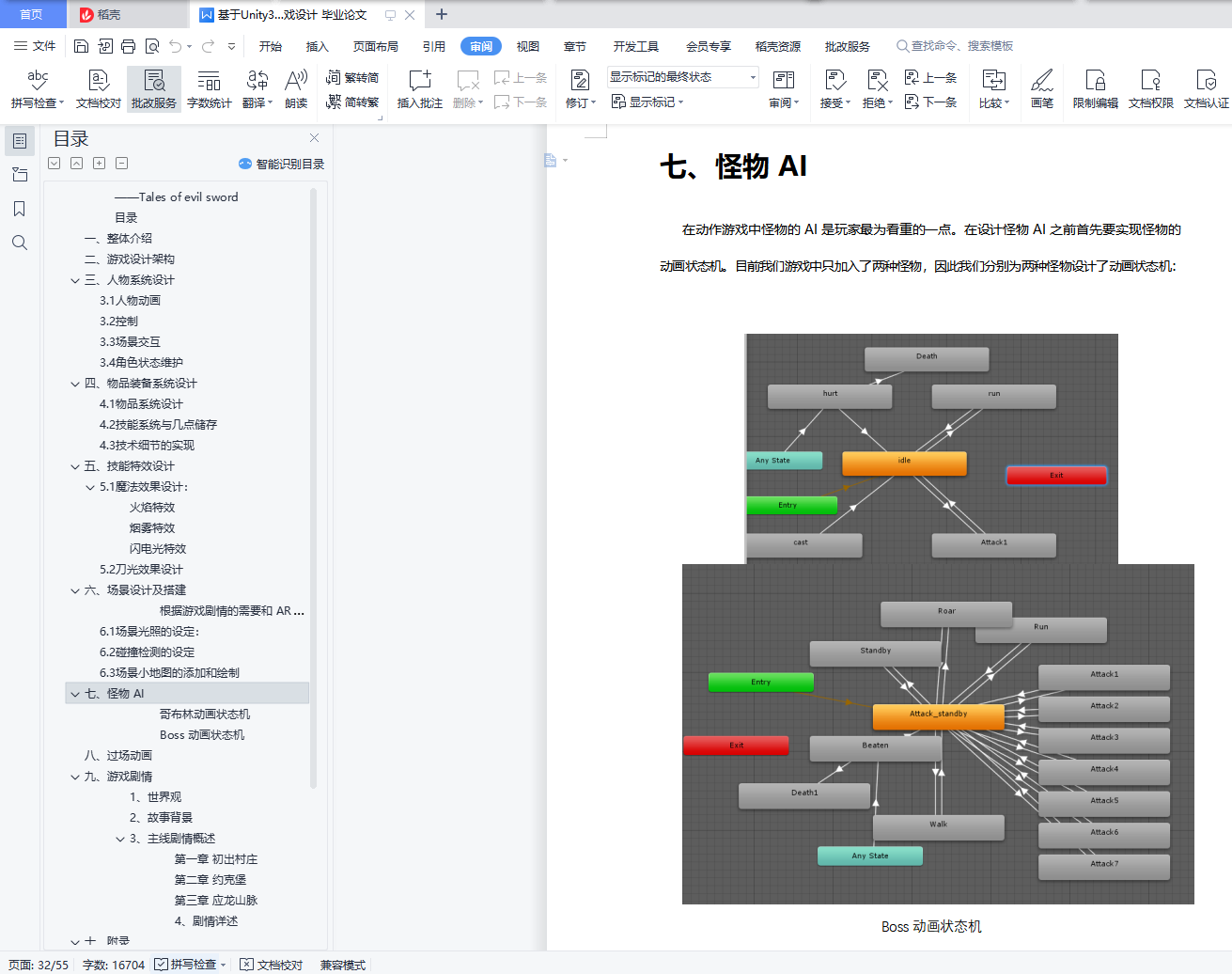Toggle 限制编辑 restrict editing

pyautogui.click(x=1096, y=89)
